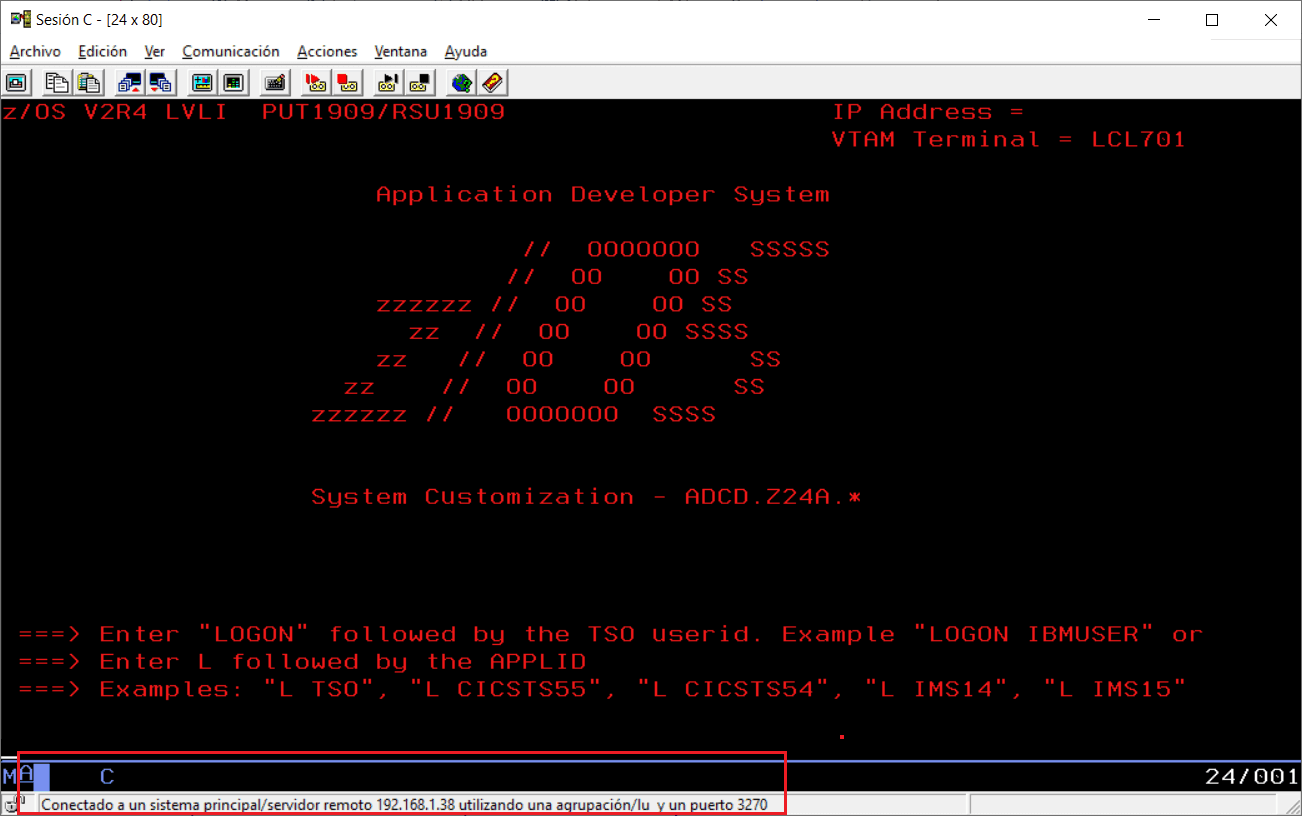Open the keyboard remap setup icon
Screen dimensions: 1302x816
pos(274,82)
